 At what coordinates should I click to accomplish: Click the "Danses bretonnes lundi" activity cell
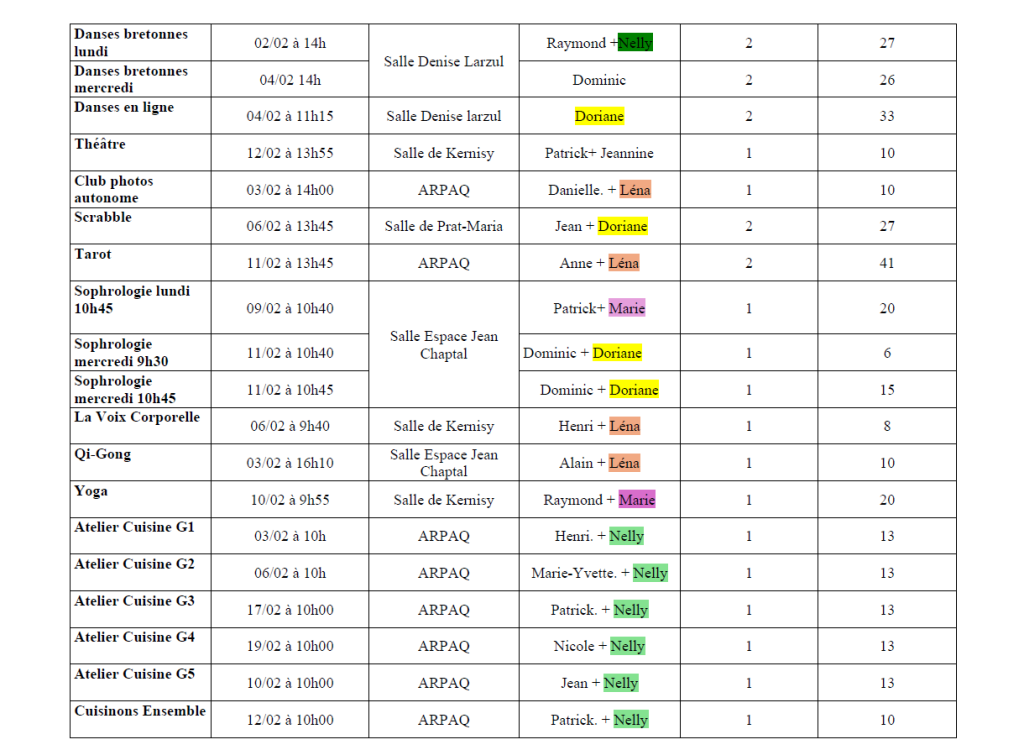(x=131, y=43)
